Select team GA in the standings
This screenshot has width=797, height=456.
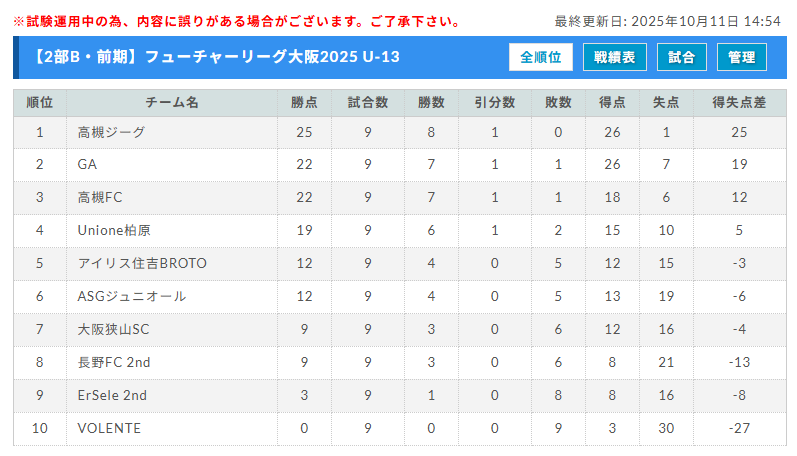point(87,164)
